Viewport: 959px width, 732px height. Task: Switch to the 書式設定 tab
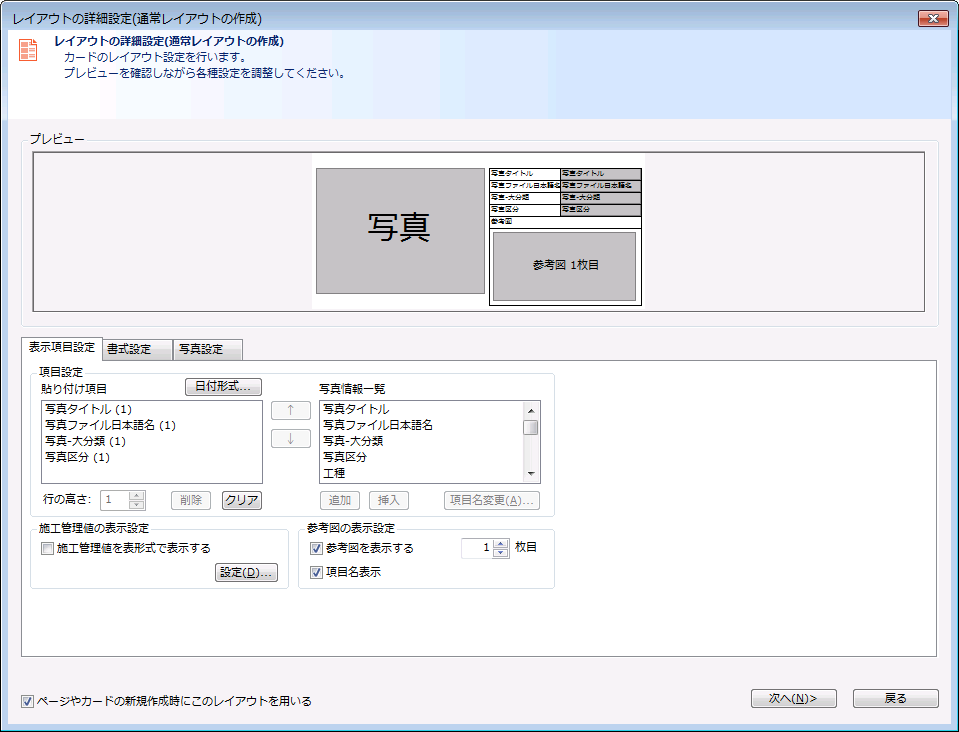(x=130, y=349)
